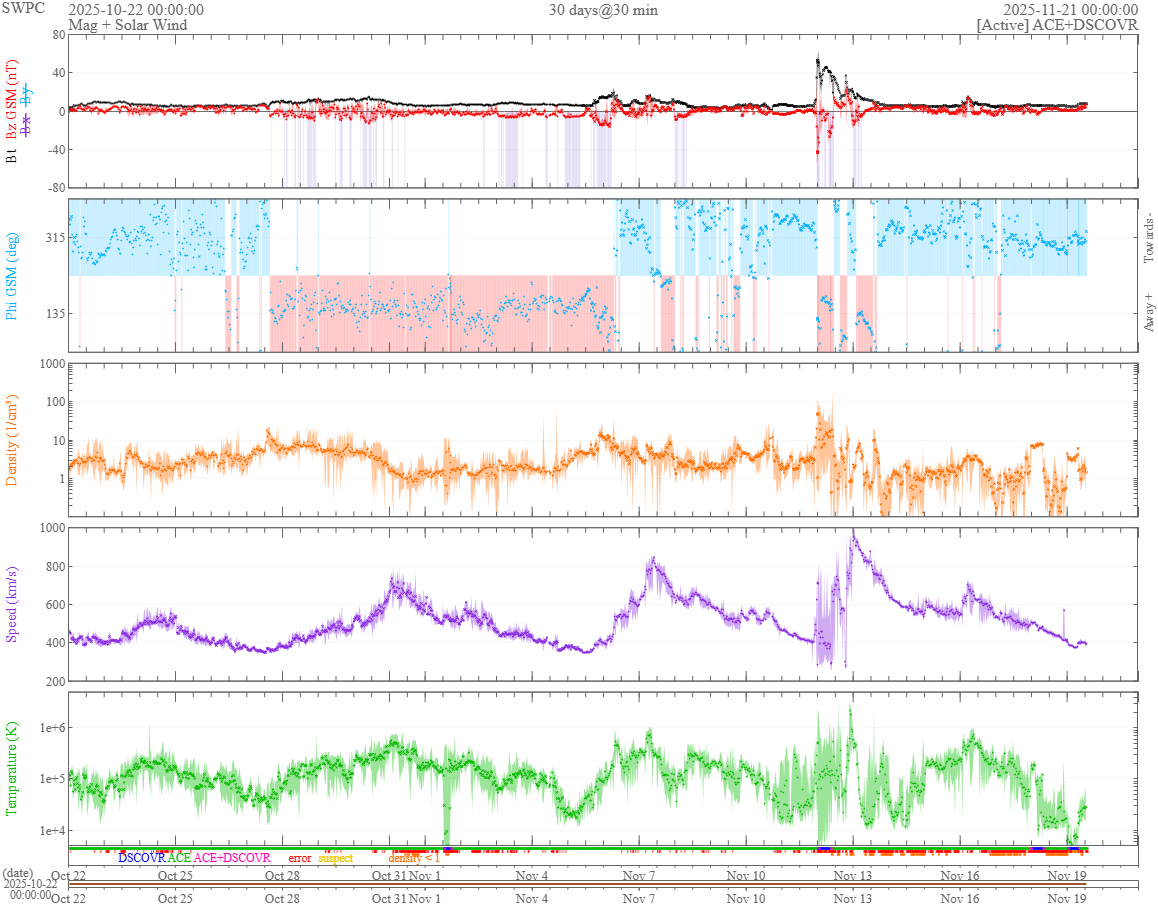Click the 100 tick on the Density axis
1158x905 pixels.
tap(55, 402)
